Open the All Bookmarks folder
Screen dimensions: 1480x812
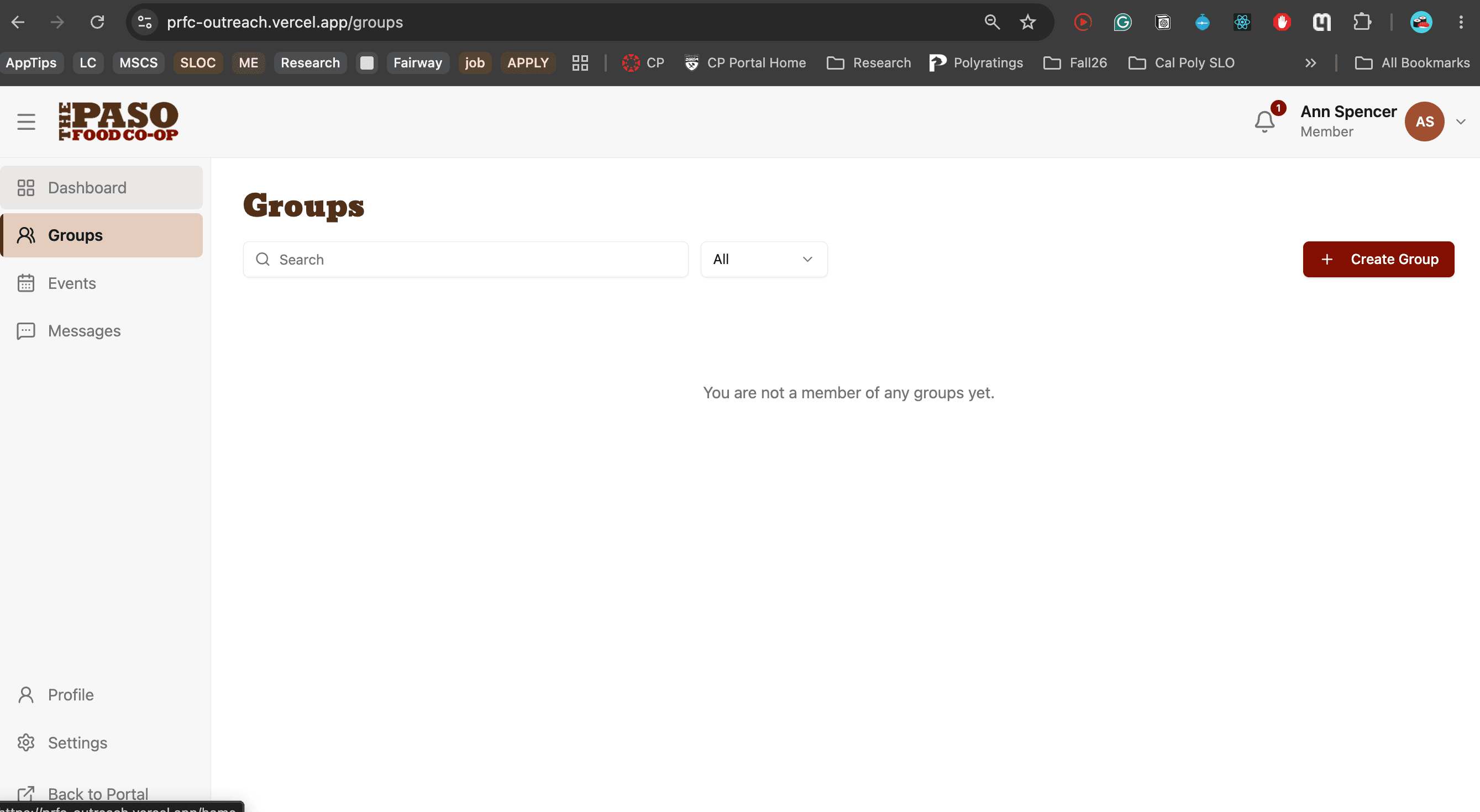1412,62
